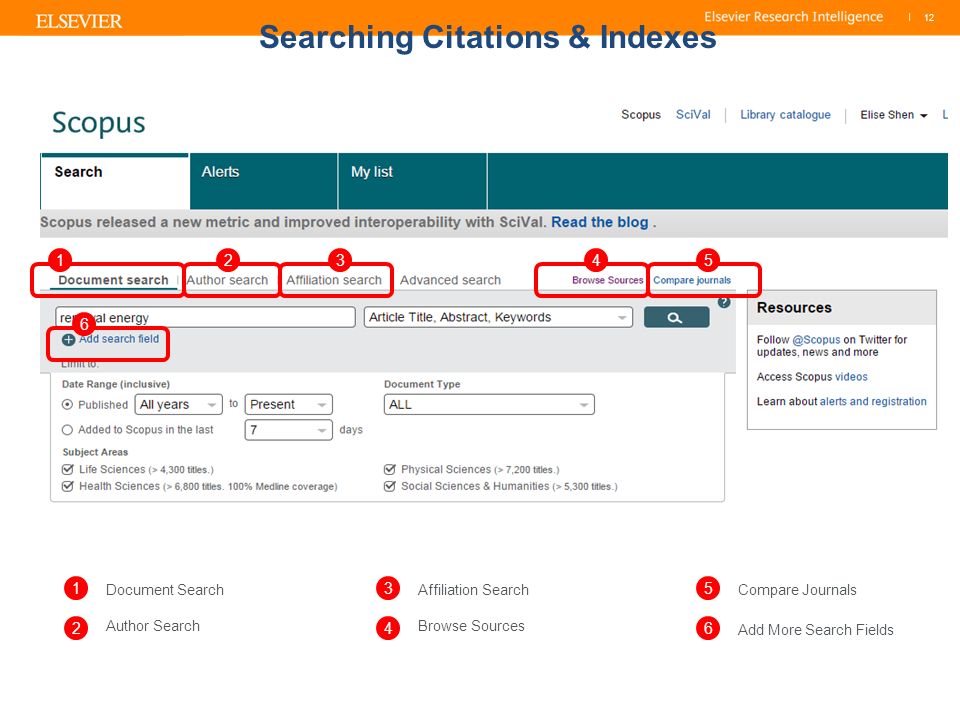Viewport: 960px width, 720px height.
Task: Click the Compare journals link
Action: pos(692,280)
